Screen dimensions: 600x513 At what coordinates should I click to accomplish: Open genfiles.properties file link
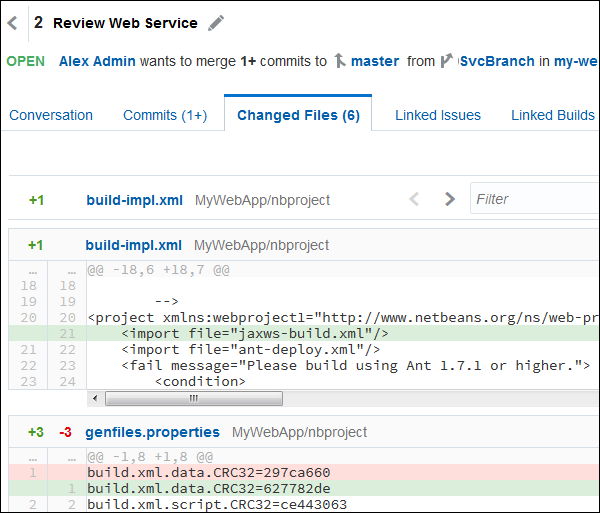152,432
